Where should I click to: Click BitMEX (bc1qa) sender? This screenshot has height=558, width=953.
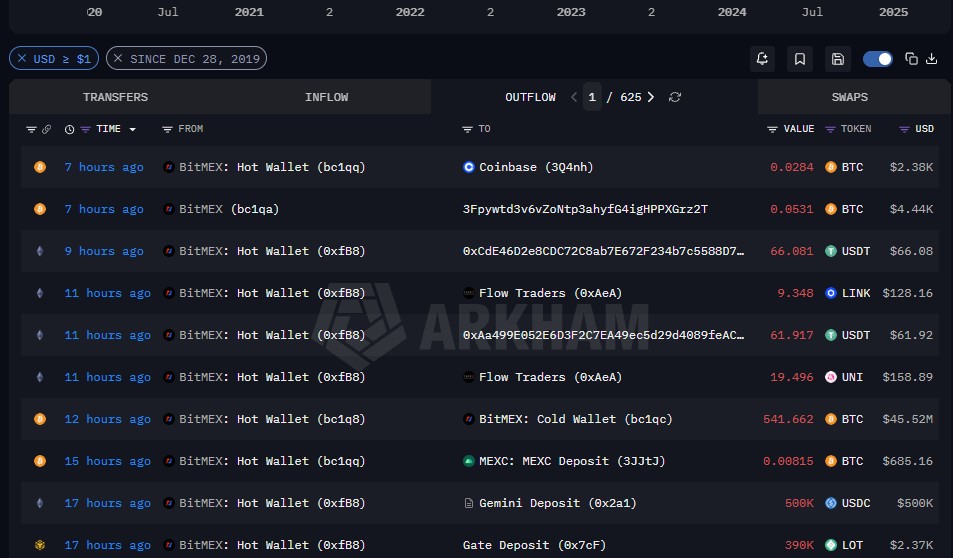(x=229, y=209)
